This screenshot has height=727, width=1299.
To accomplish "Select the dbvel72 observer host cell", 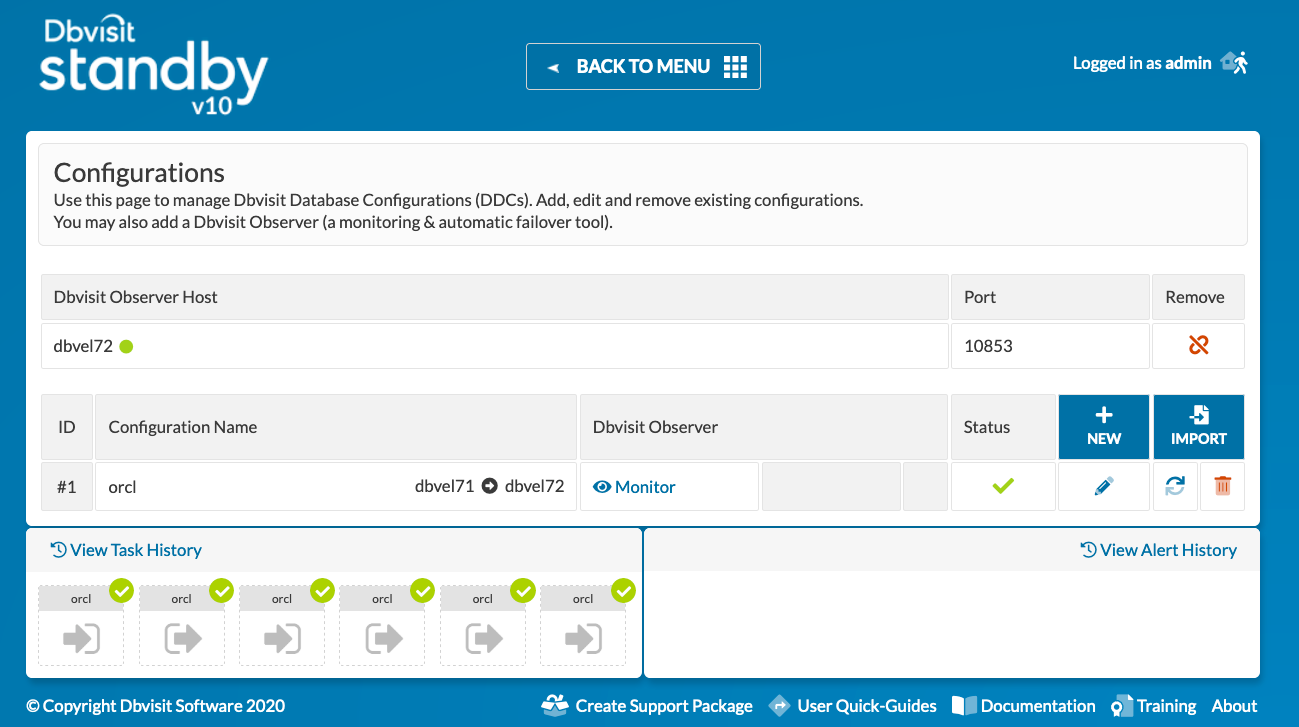I will click(495, 346).
